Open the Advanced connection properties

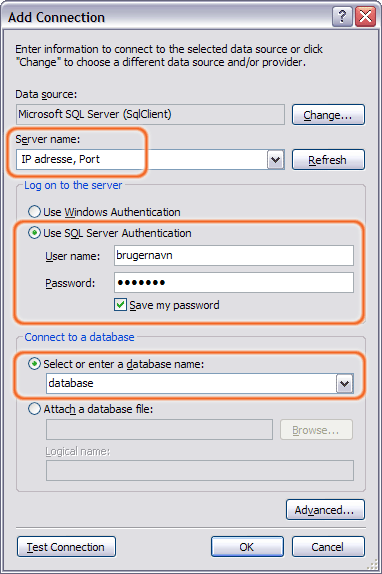[x=325, y=510]
